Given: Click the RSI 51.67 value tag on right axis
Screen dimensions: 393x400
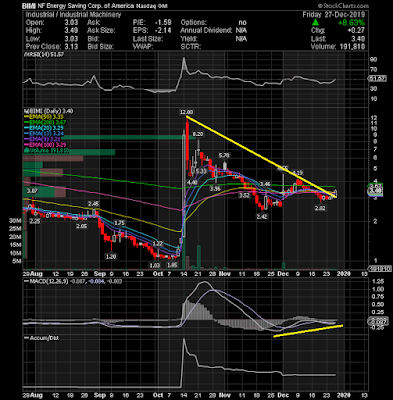Looking at the screenshot, I should tap(377, 79).
